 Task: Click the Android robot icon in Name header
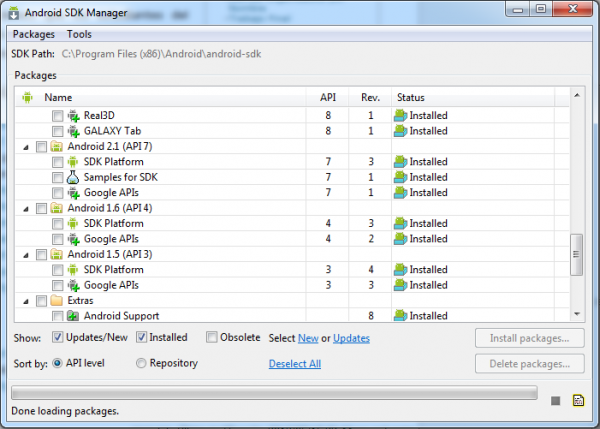pos(27,97)
